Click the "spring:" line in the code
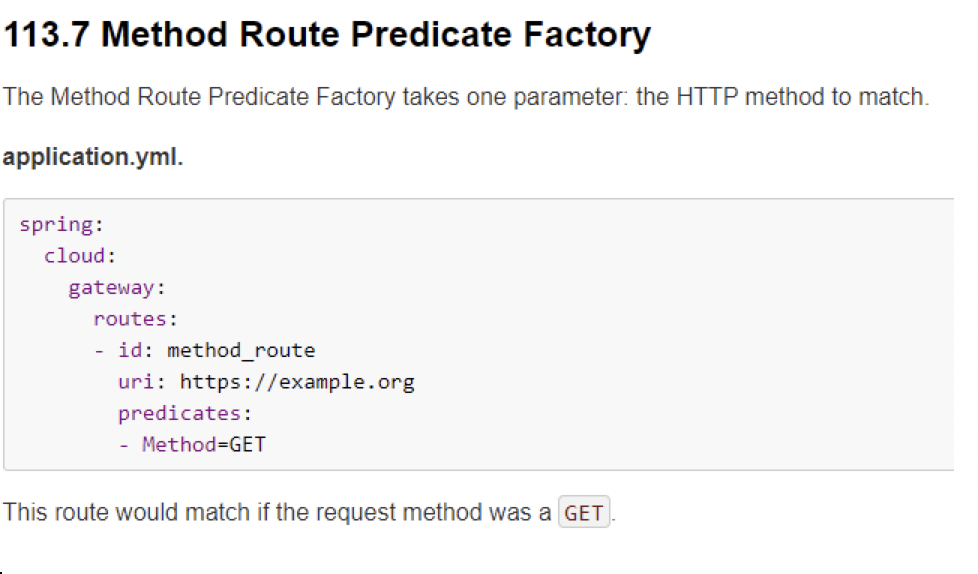Image resolution: width=978 pixels, height=574 pixels. 55,224
